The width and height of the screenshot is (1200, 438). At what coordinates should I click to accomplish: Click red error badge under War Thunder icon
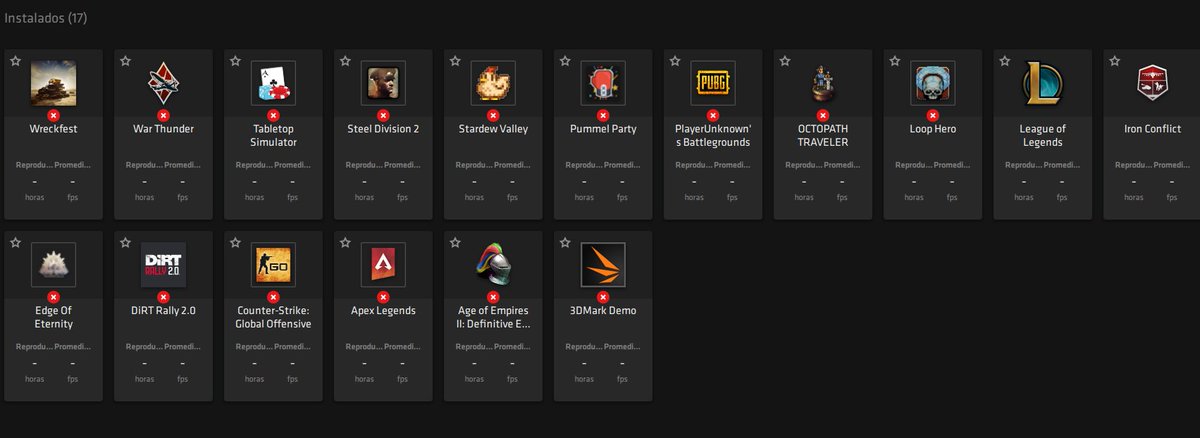163,115
